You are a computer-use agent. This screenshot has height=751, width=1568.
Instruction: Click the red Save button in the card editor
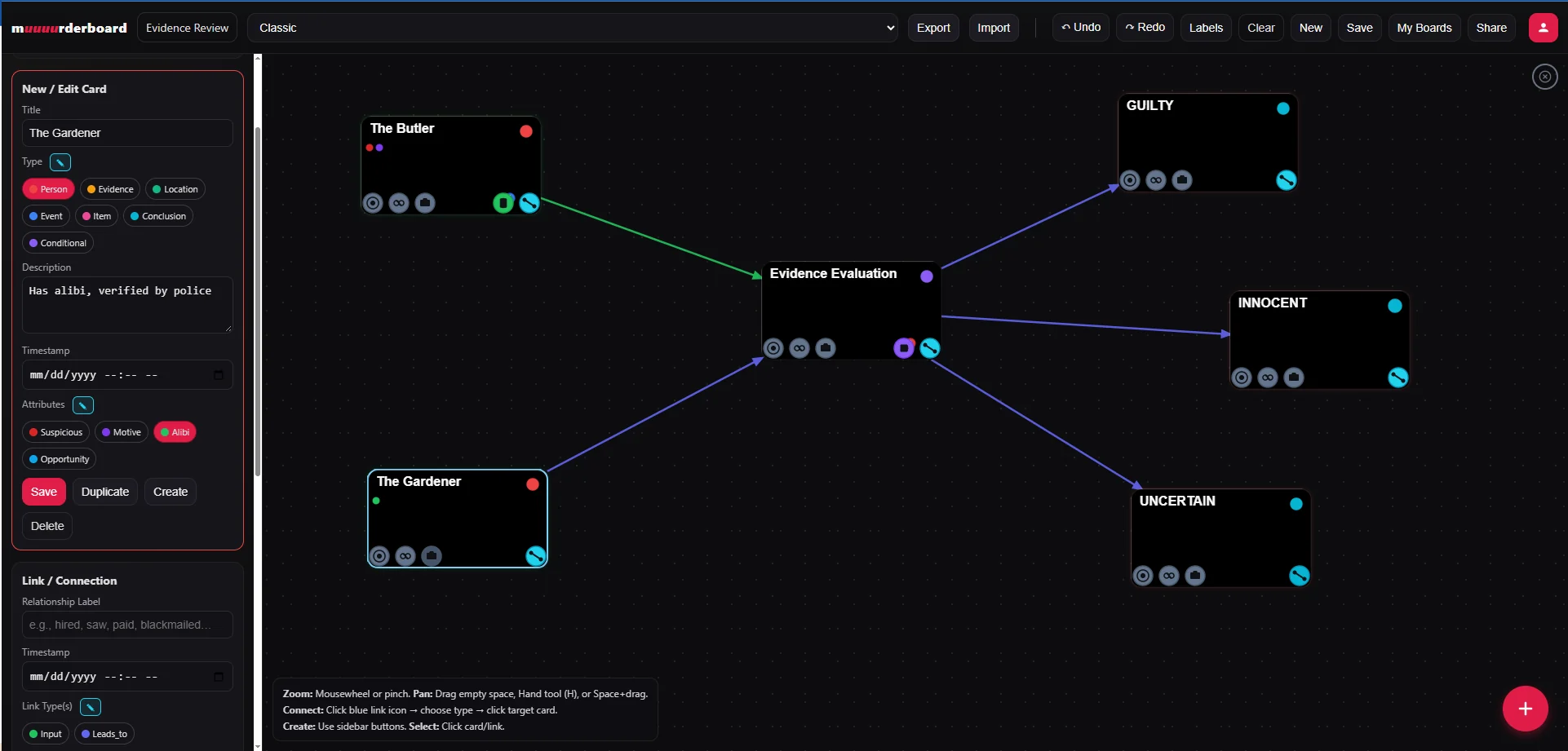pos(44,492)
